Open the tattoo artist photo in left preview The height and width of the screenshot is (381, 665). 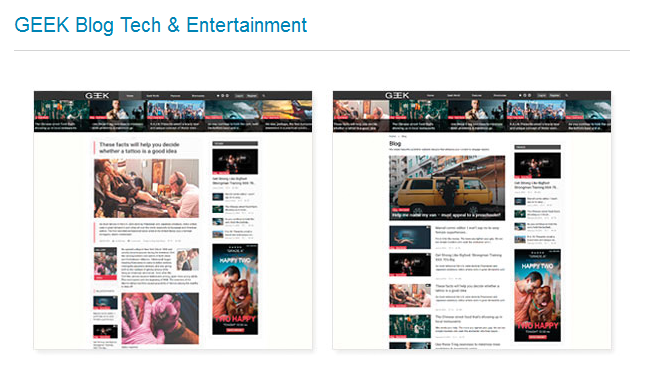(x=146, y=188)
